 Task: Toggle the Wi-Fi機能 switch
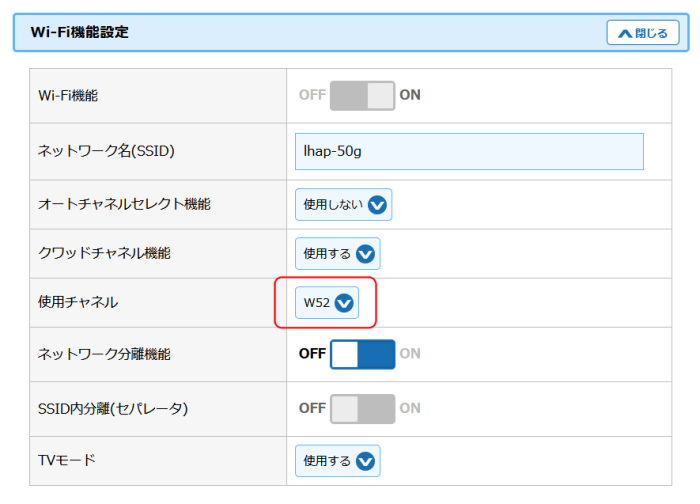click(362, 96)
